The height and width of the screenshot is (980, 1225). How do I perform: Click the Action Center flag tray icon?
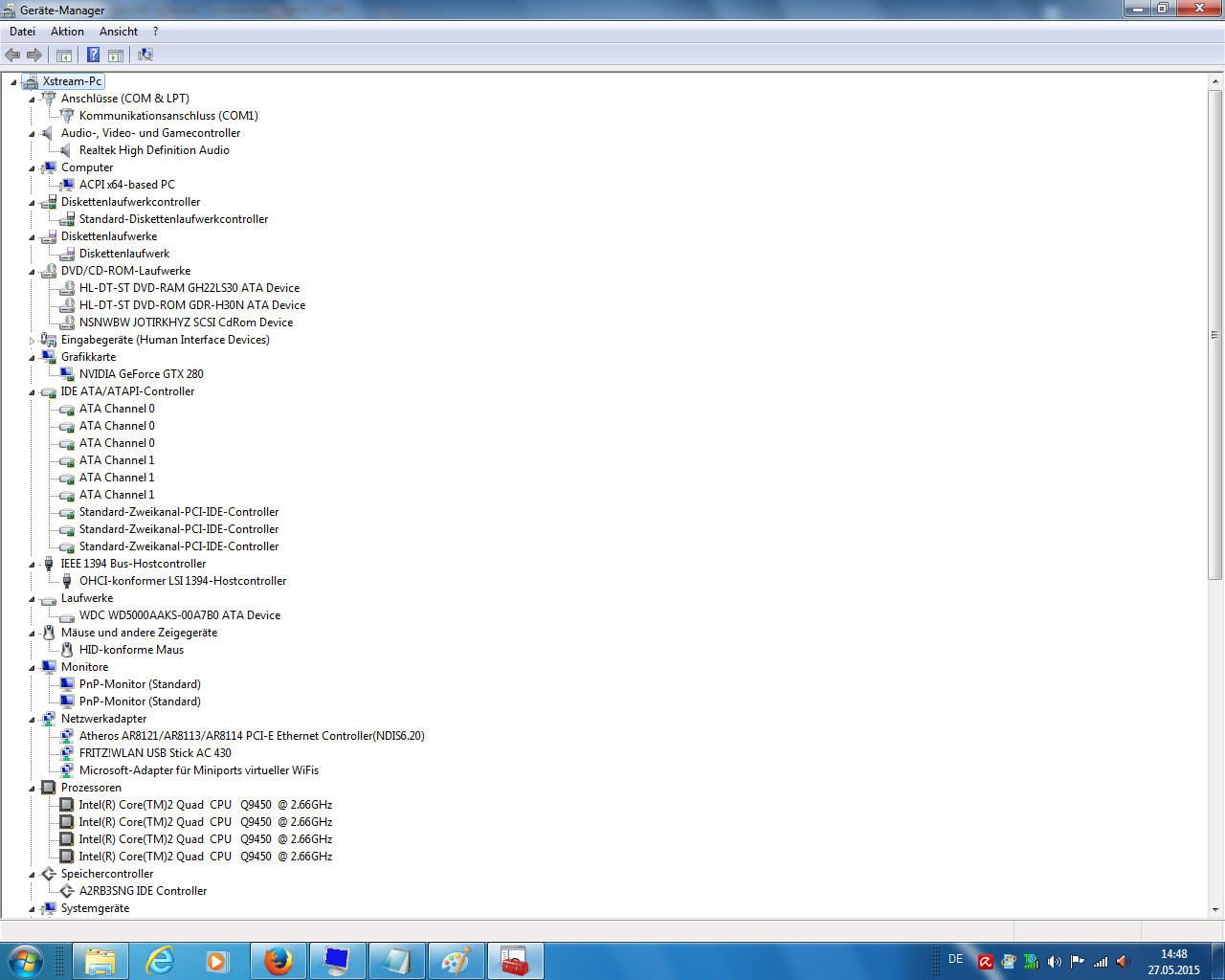tap(1078, 962)
